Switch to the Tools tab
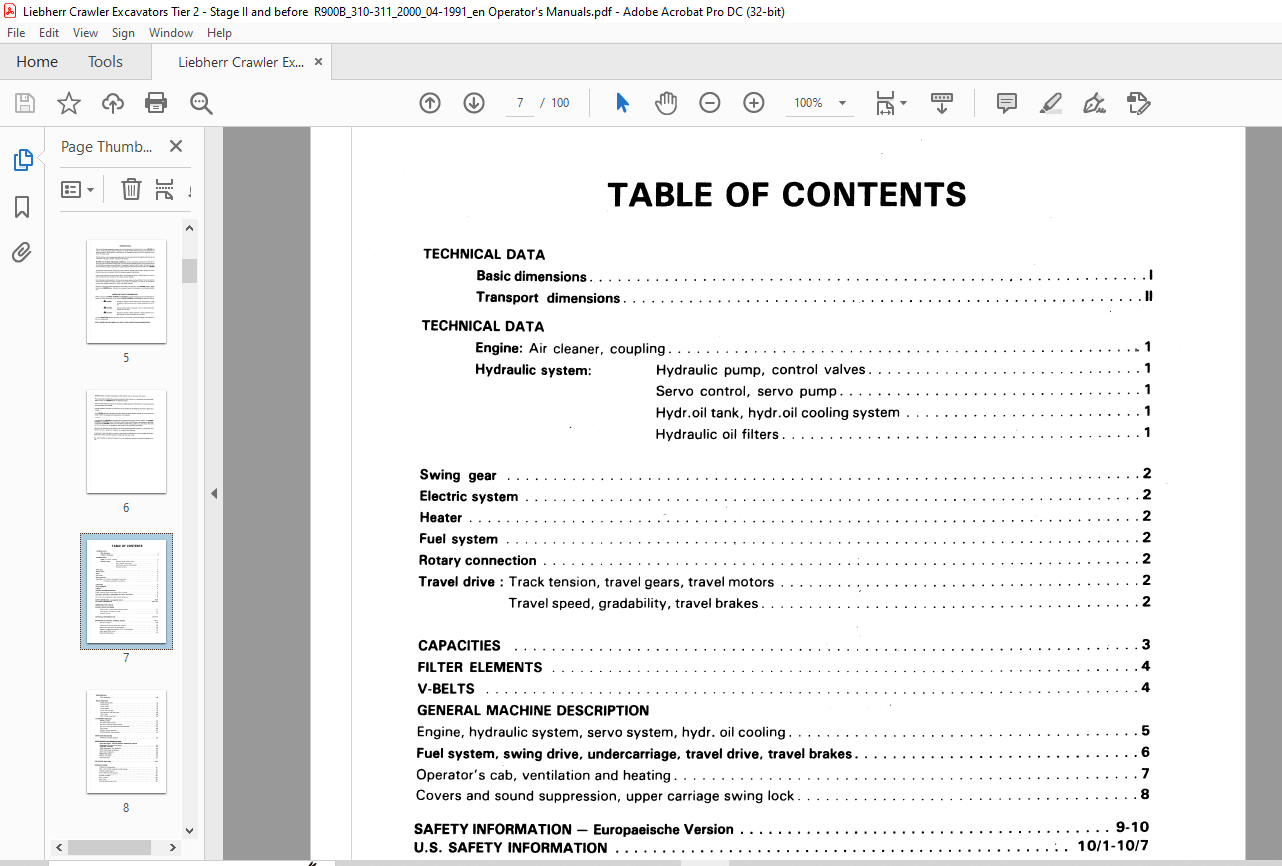The width and height of the screenshot is (1282, 866). click(x=105, y=62)
